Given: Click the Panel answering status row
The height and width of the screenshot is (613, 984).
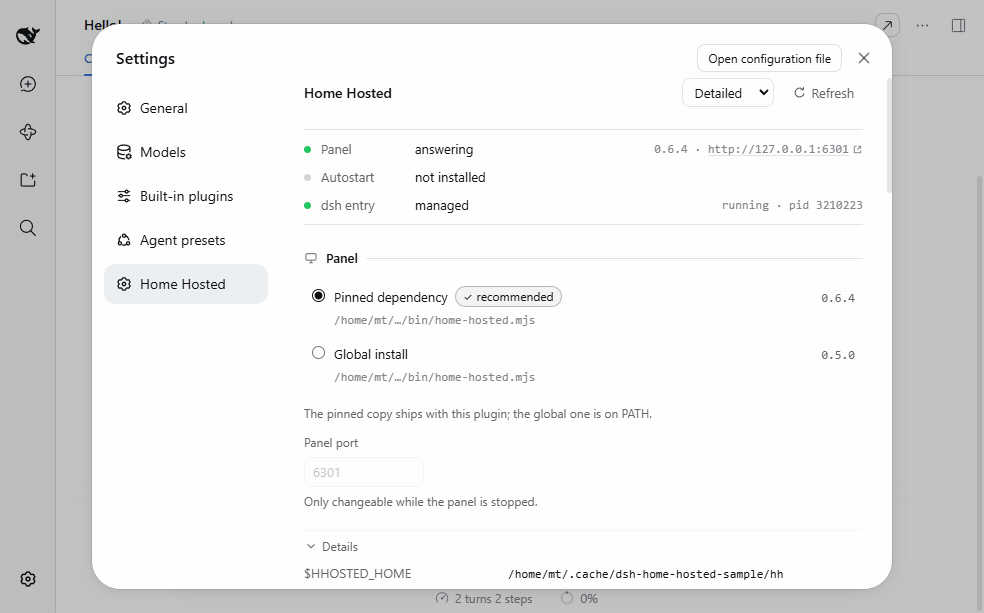Looking at the screenshot, I should pyautogui.click(x=583, y=149).
